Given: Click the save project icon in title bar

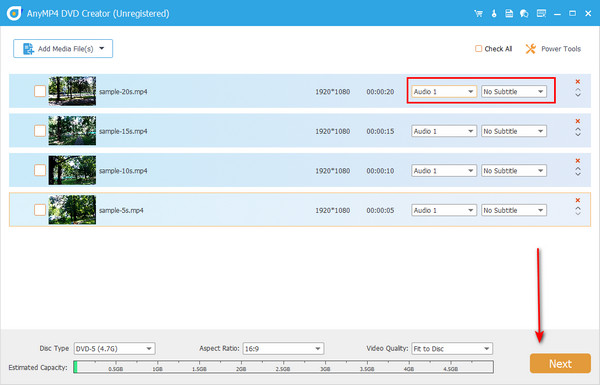Looking at the screenshot, I should 509,13.
